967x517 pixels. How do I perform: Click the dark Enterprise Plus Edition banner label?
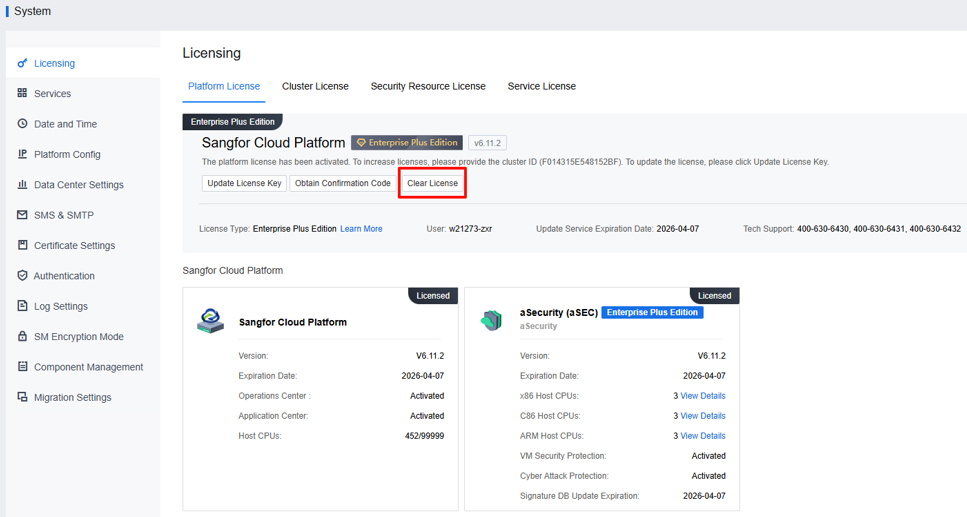pos(232,122)
